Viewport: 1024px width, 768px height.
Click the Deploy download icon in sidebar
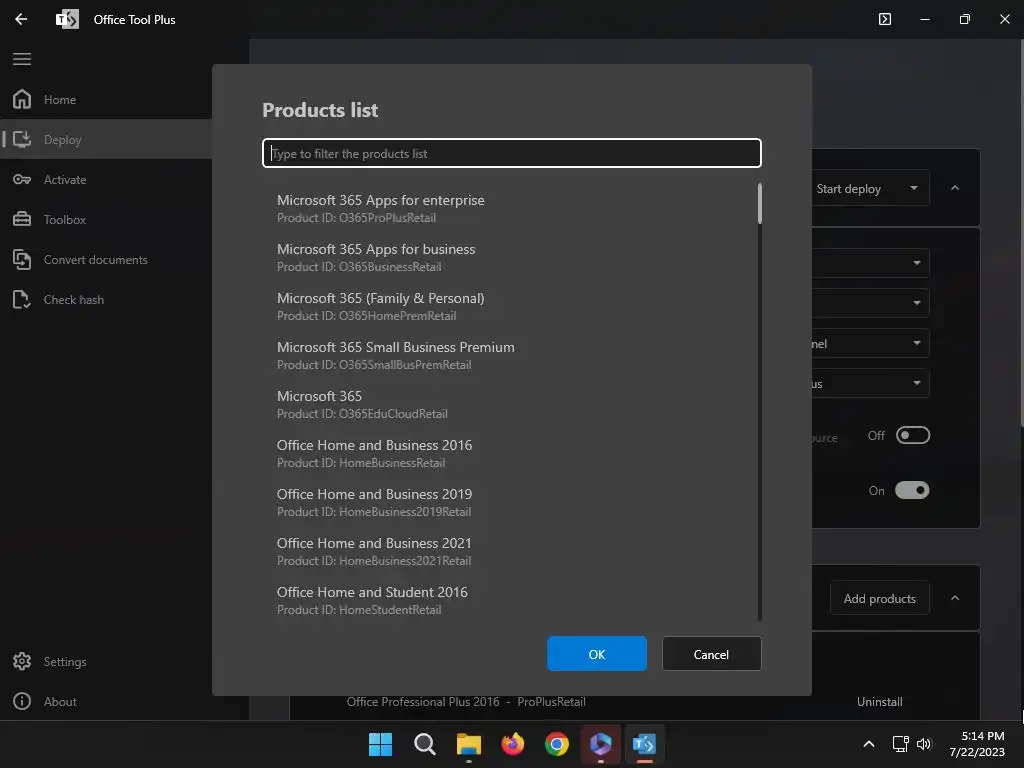[x=22, y=139]
